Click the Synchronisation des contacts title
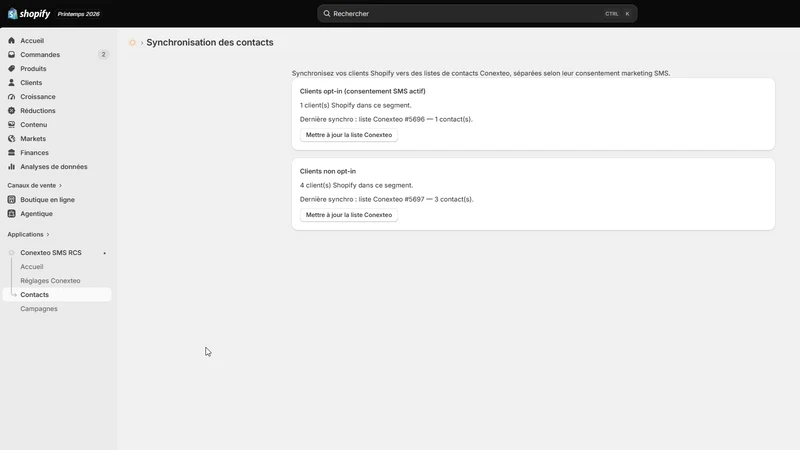 (x=210, y=42)
